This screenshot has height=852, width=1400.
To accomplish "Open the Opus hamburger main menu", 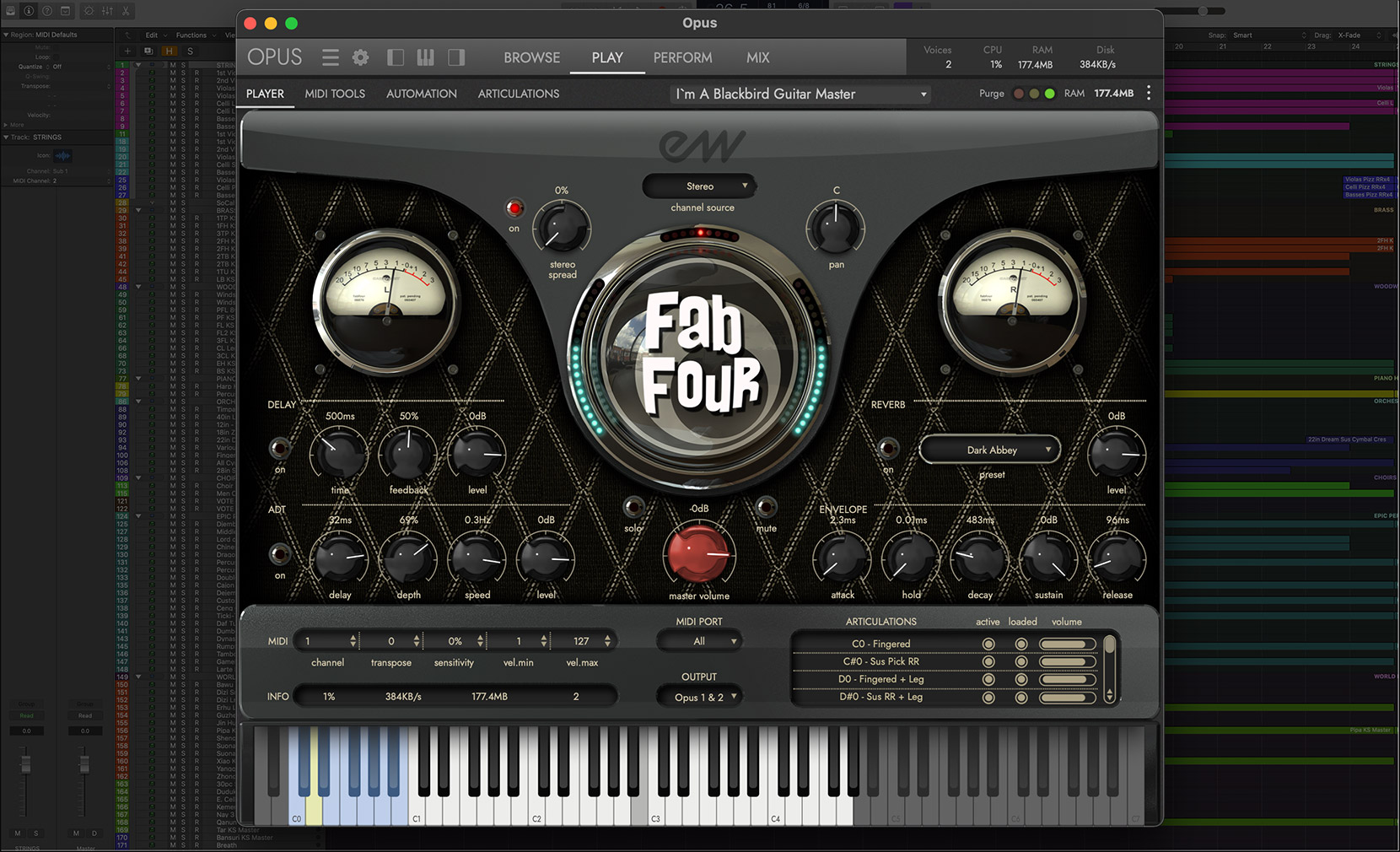I will (331, 57).
